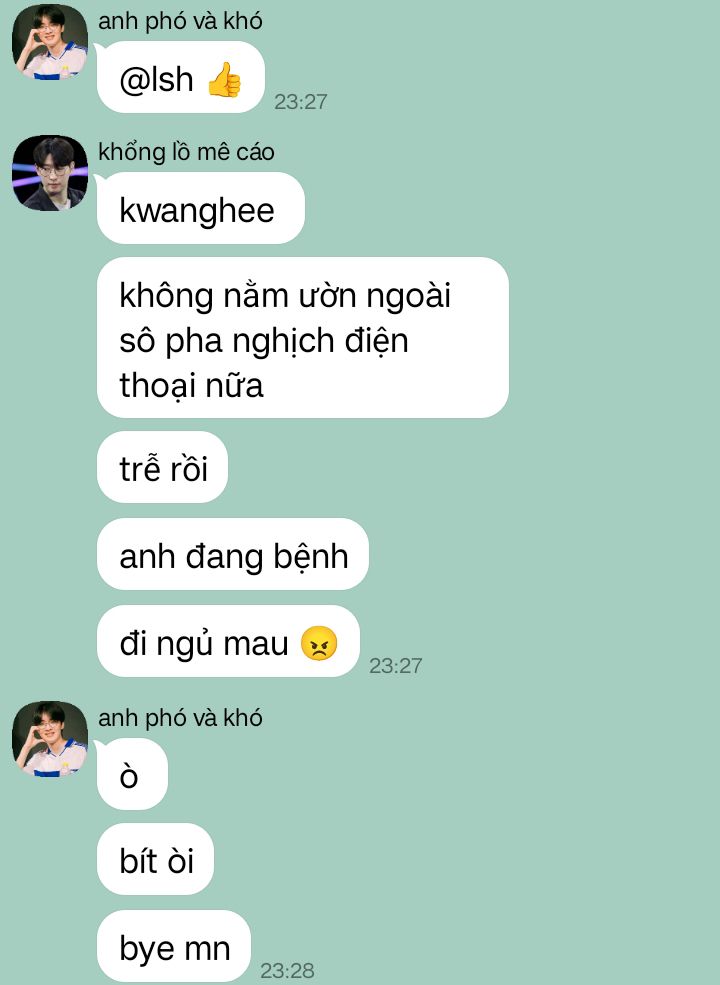Image resolution: width=720 pixels, height=985 pixels.
Task: Tap the 'trễ rồi' message bubble
Action: pos(162,467)
